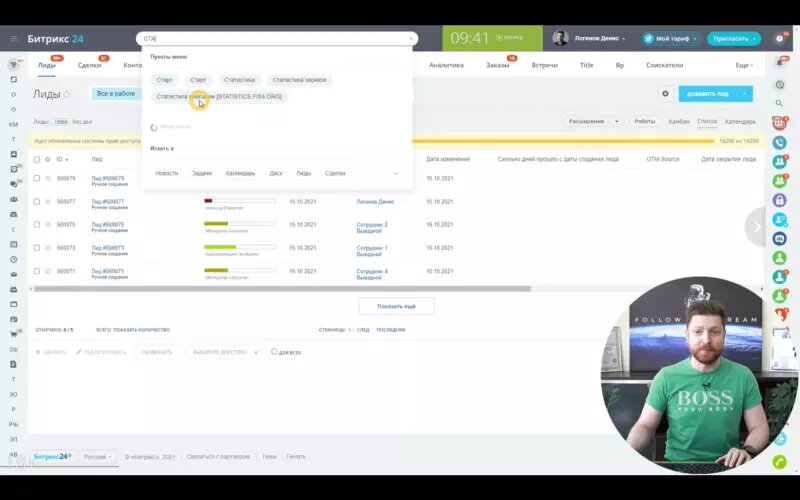
Task: Switch to the Встречи tab
Action: tap(544, 65)
